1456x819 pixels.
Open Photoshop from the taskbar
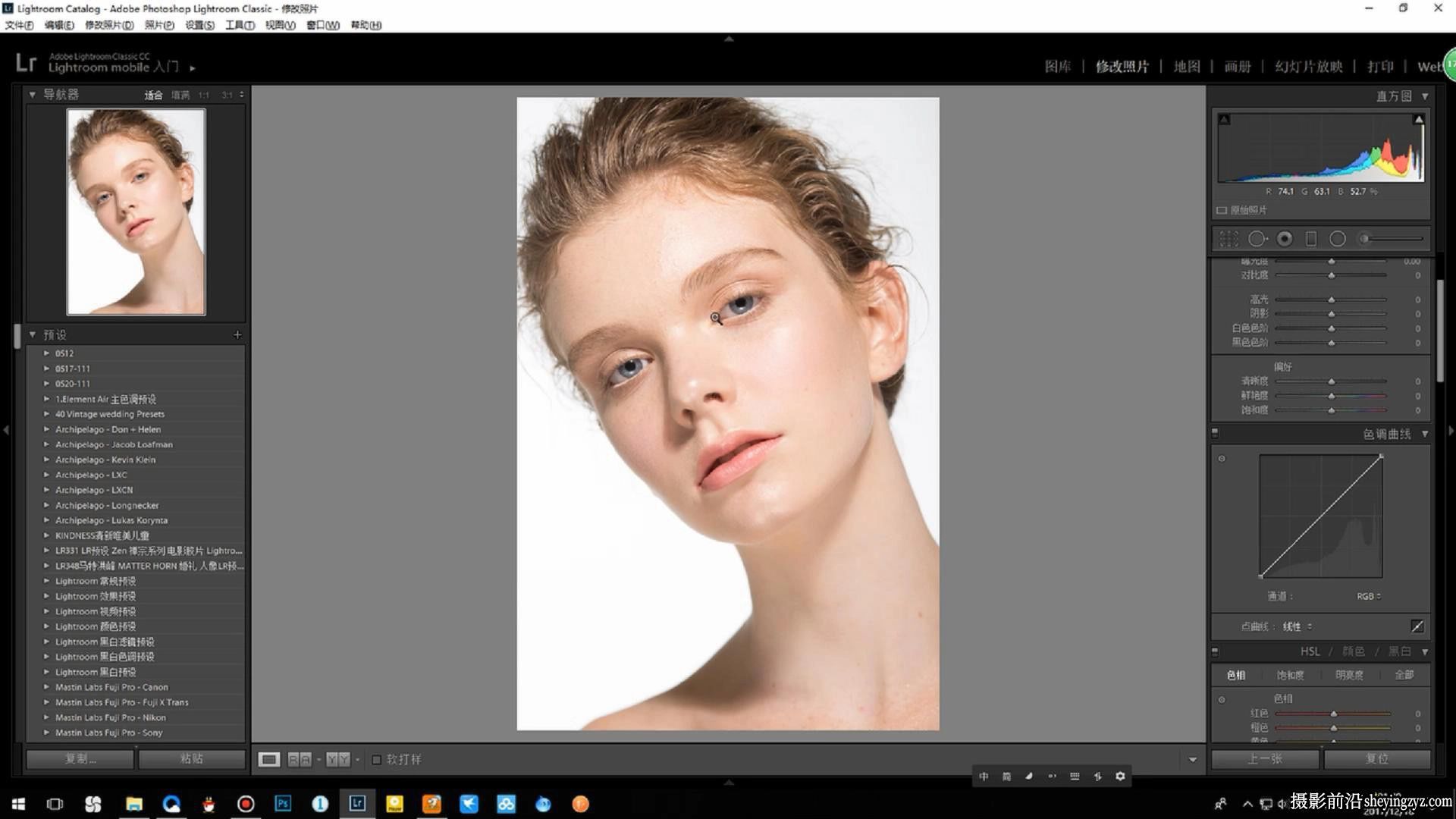tap(283, 803)
